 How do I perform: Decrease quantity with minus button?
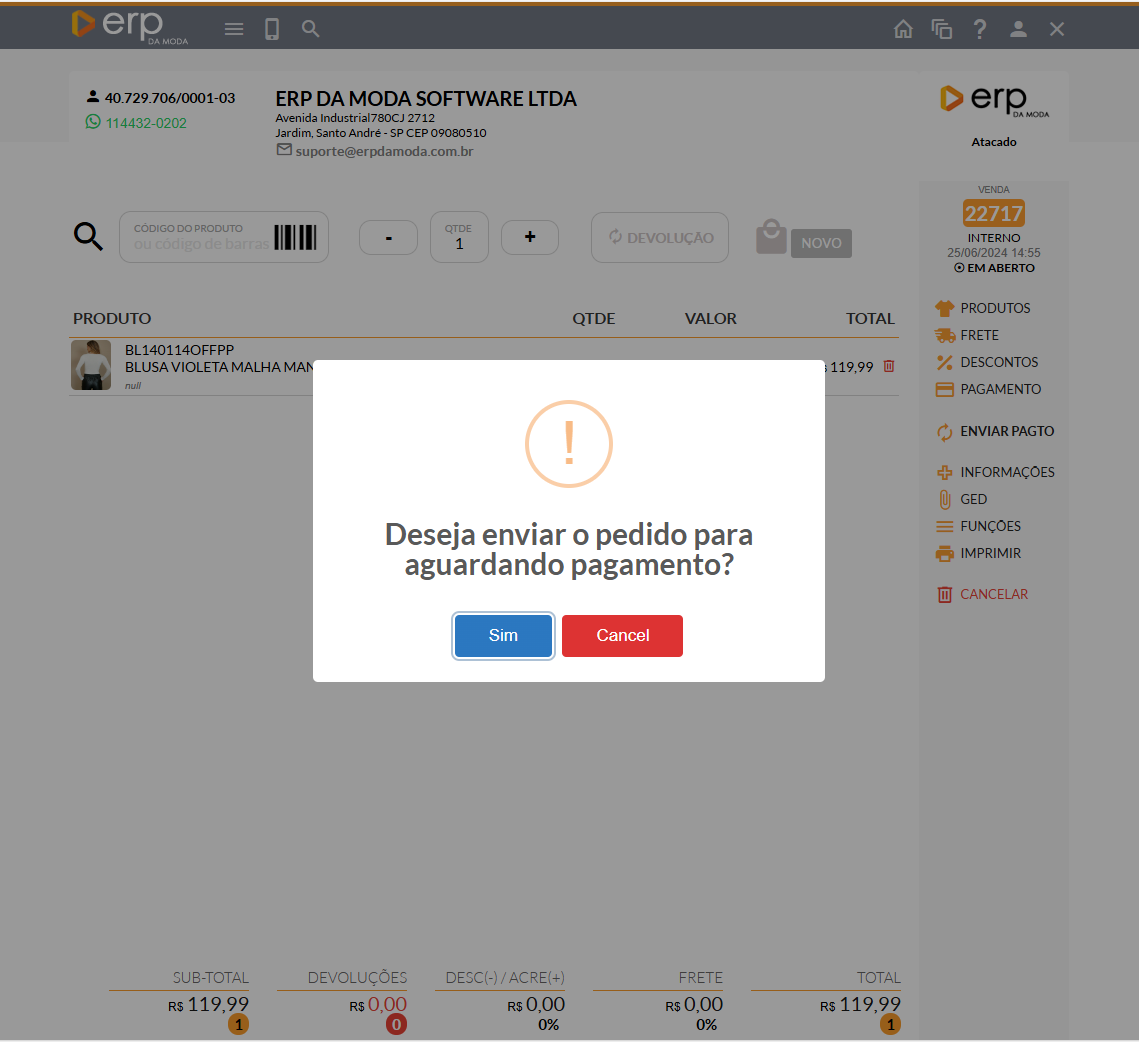(x=388, y=238)
